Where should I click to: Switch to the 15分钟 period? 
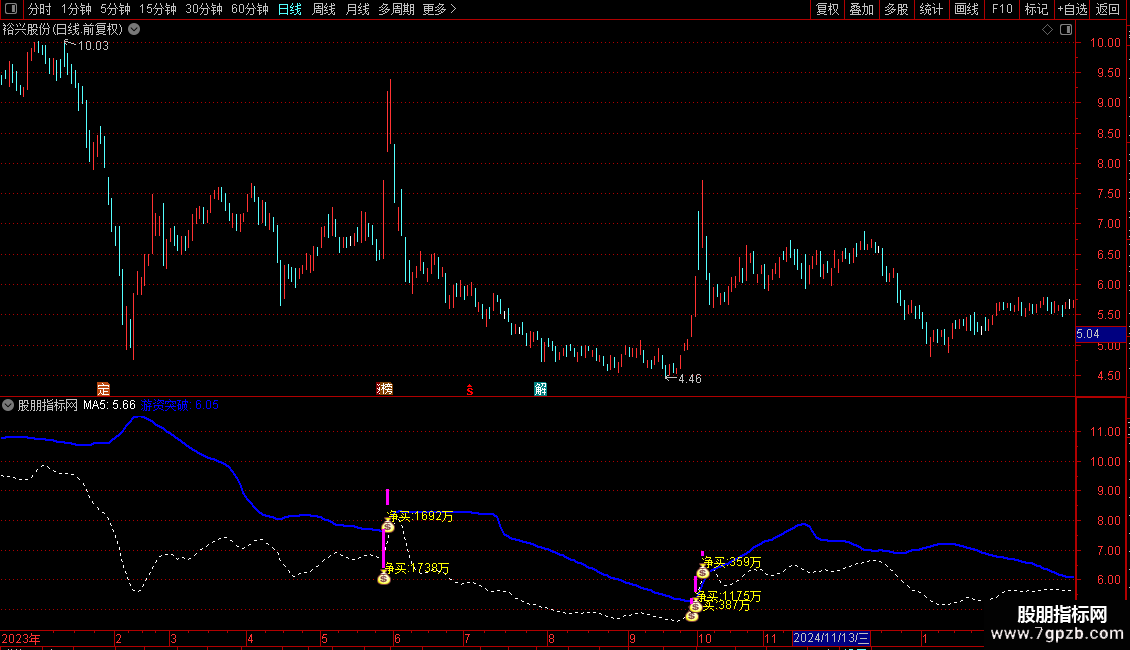click(x=158, y=9)
